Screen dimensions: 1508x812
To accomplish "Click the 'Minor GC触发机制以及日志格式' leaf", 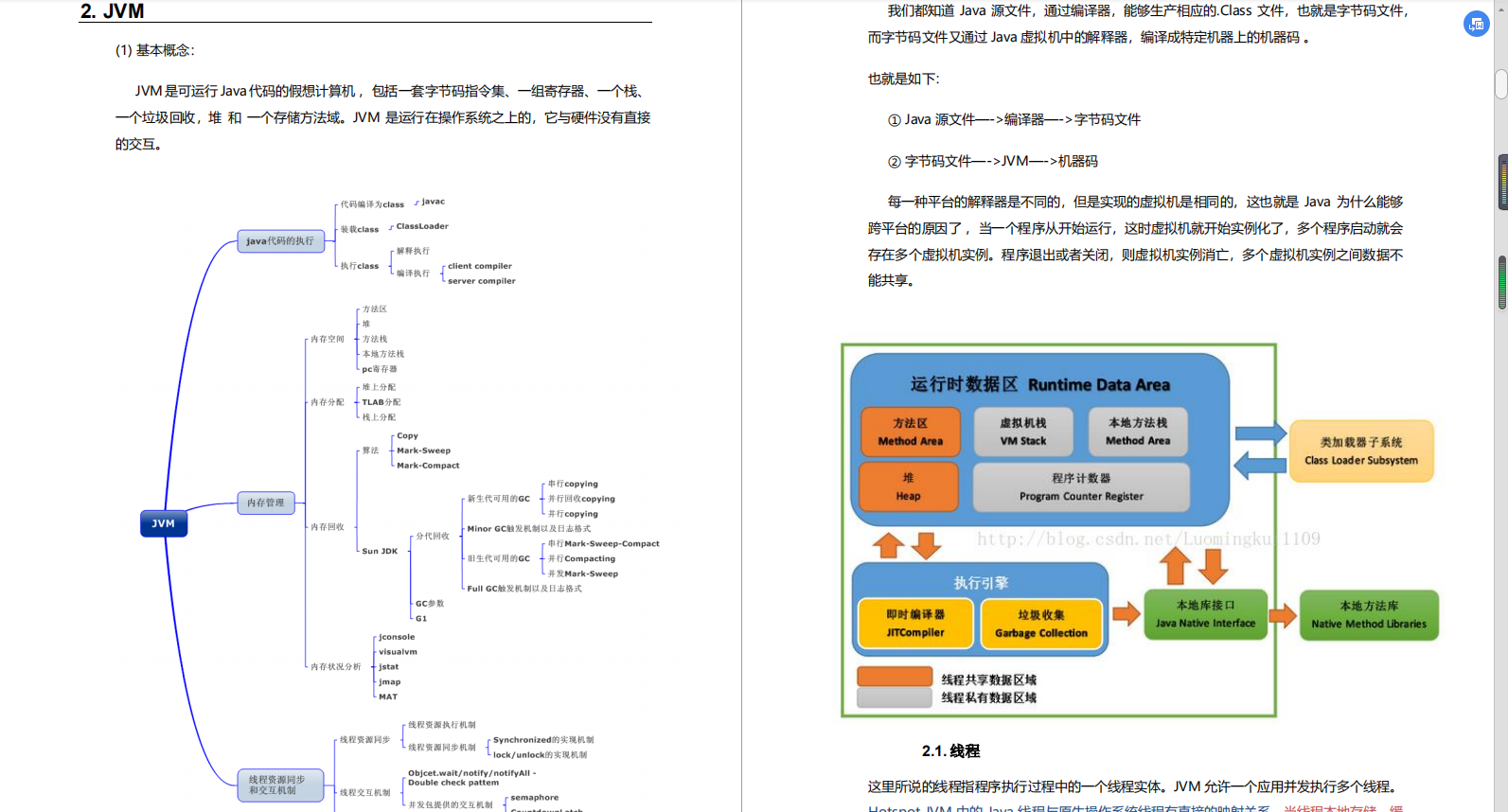I will coord(529,529).
